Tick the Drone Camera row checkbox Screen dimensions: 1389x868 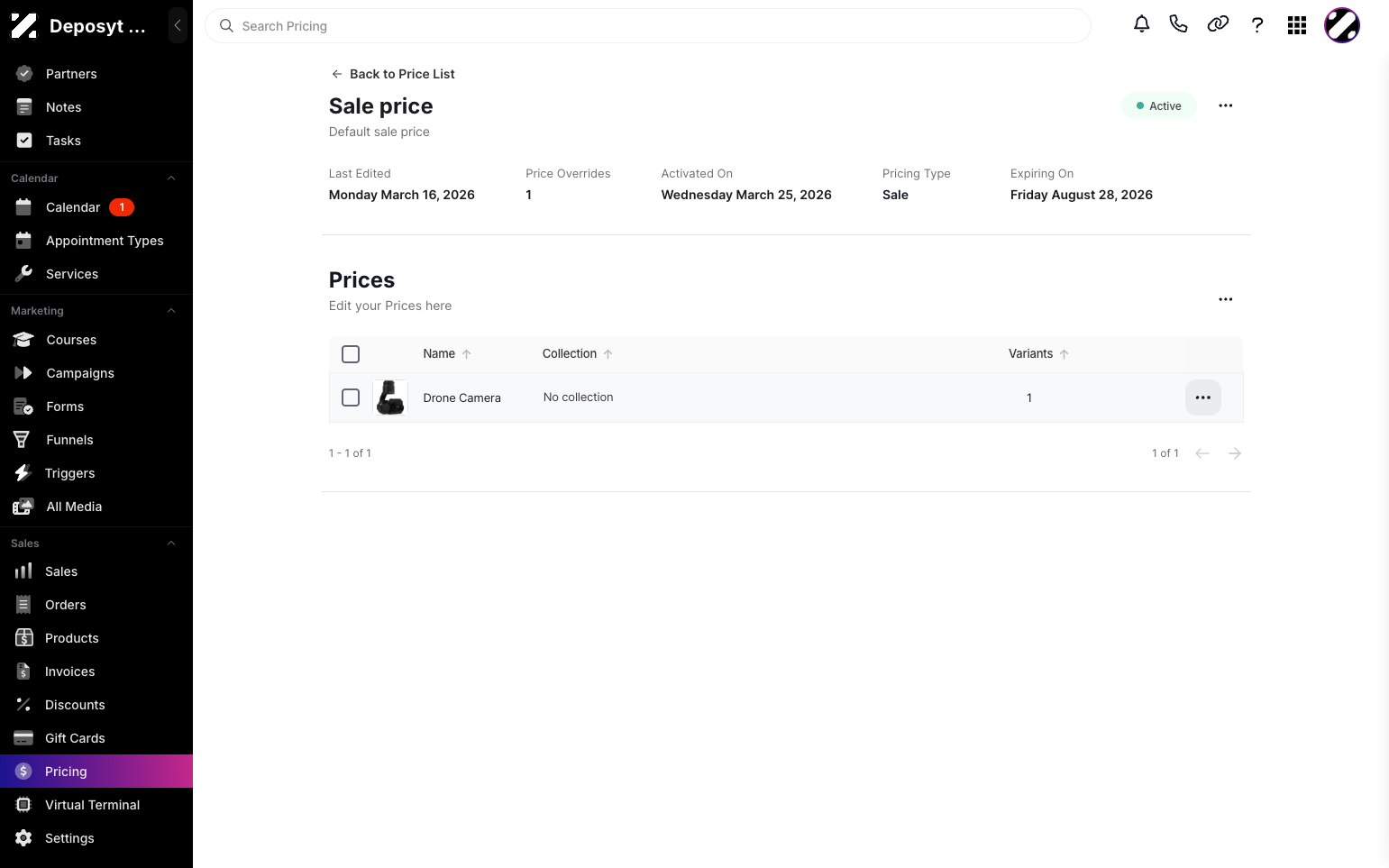point(351,397)
